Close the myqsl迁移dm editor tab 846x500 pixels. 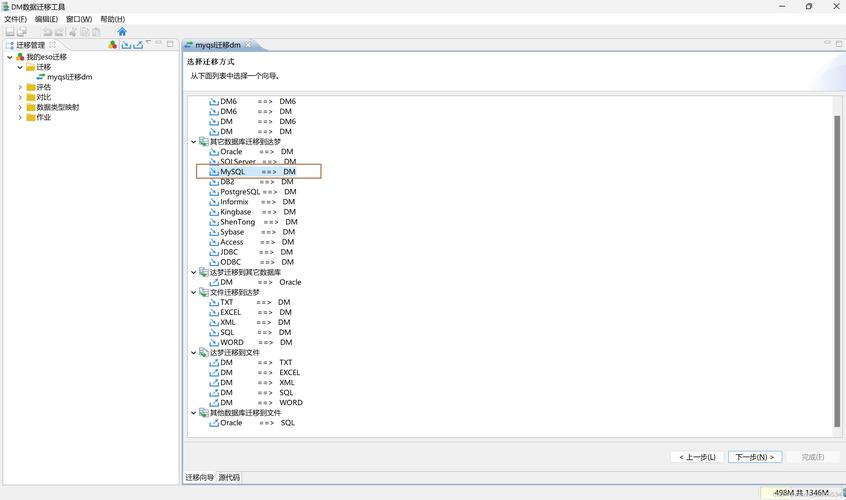click(249, 45)
